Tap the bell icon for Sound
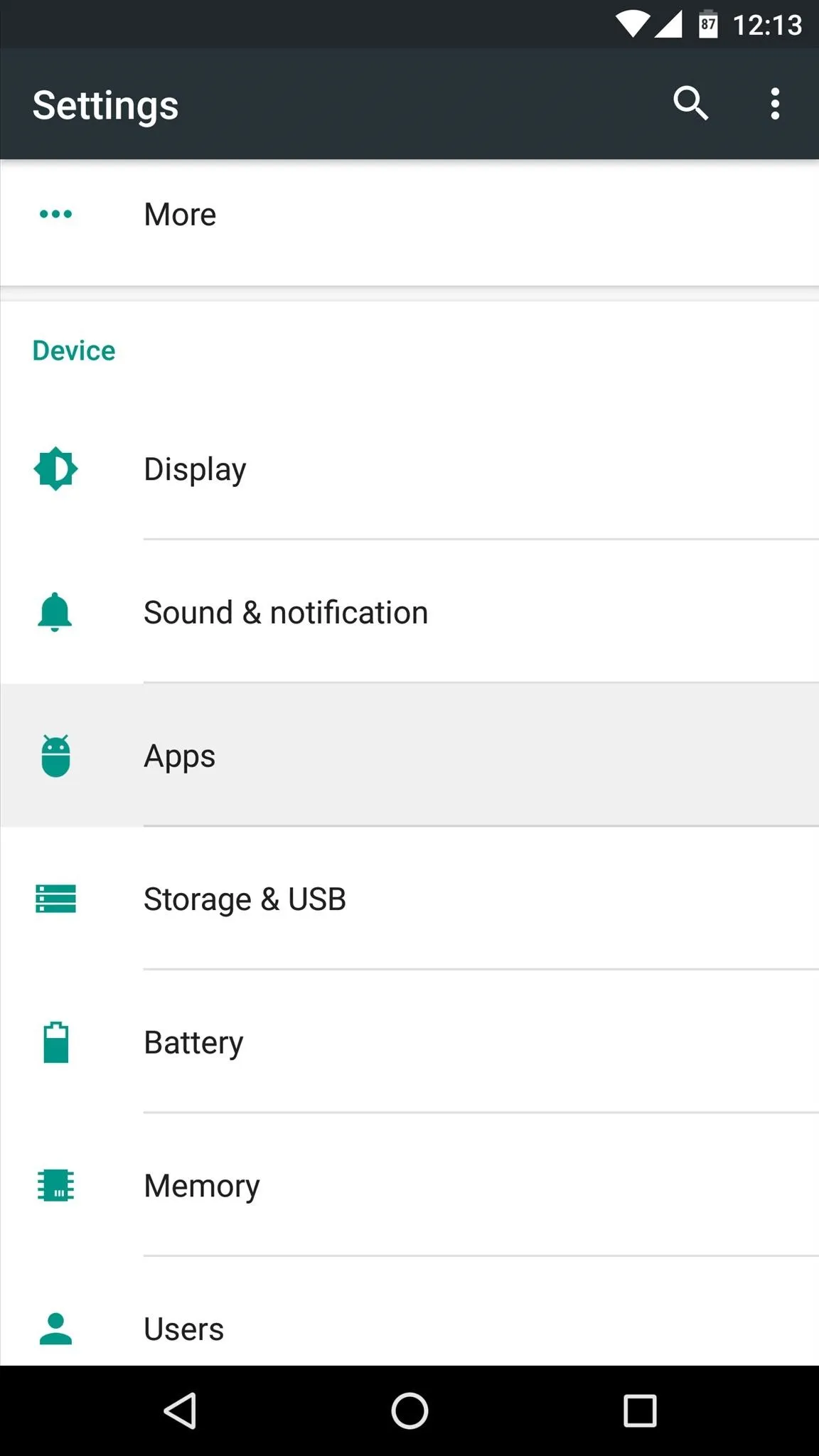This screenshot has width=819, height=1456. (x=55, y=612)
